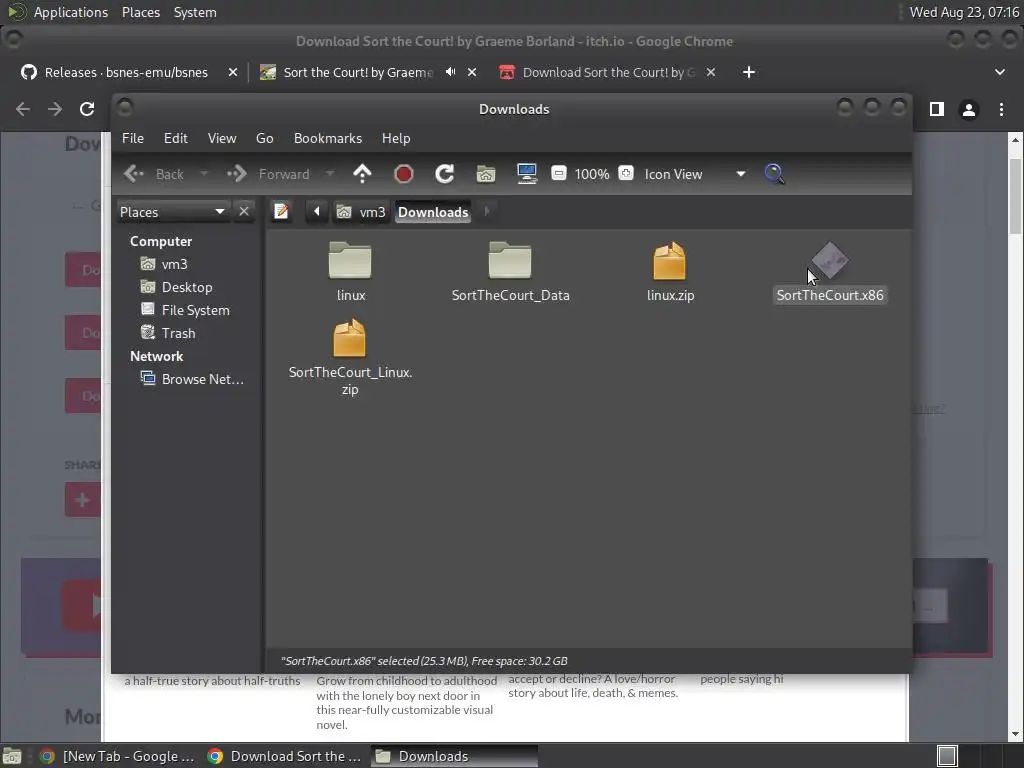The image size is (1024, 768).
Task: Close the Download Sort the Court! tab
Action: pos(711,72)
